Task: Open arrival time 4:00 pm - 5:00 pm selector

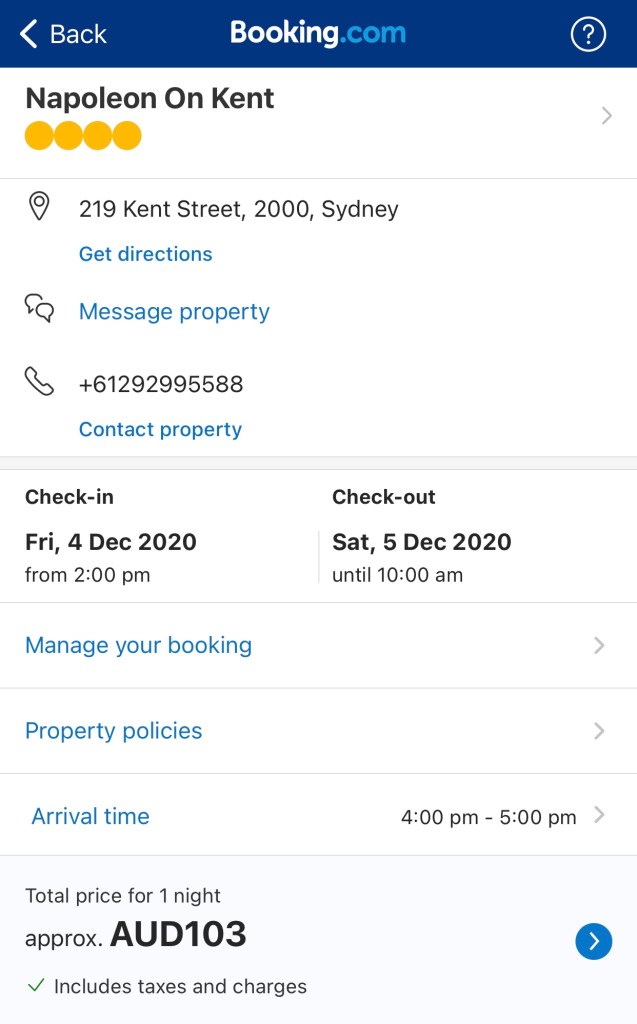Action: click(x=489, y=817)
